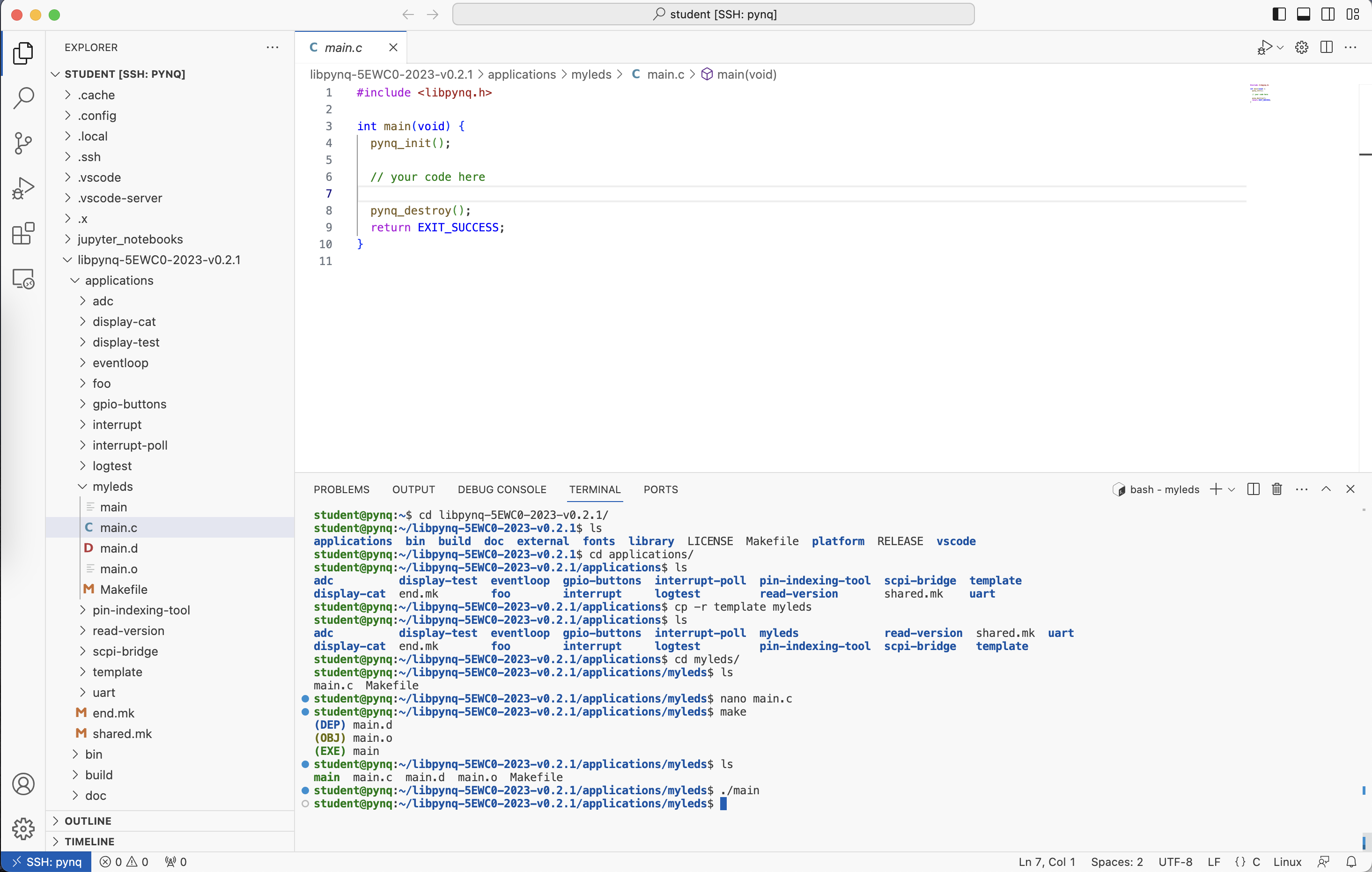Switch to the OUTPUT tab
This screenshot has height=872, width=1372.
[x=413, y=489]
